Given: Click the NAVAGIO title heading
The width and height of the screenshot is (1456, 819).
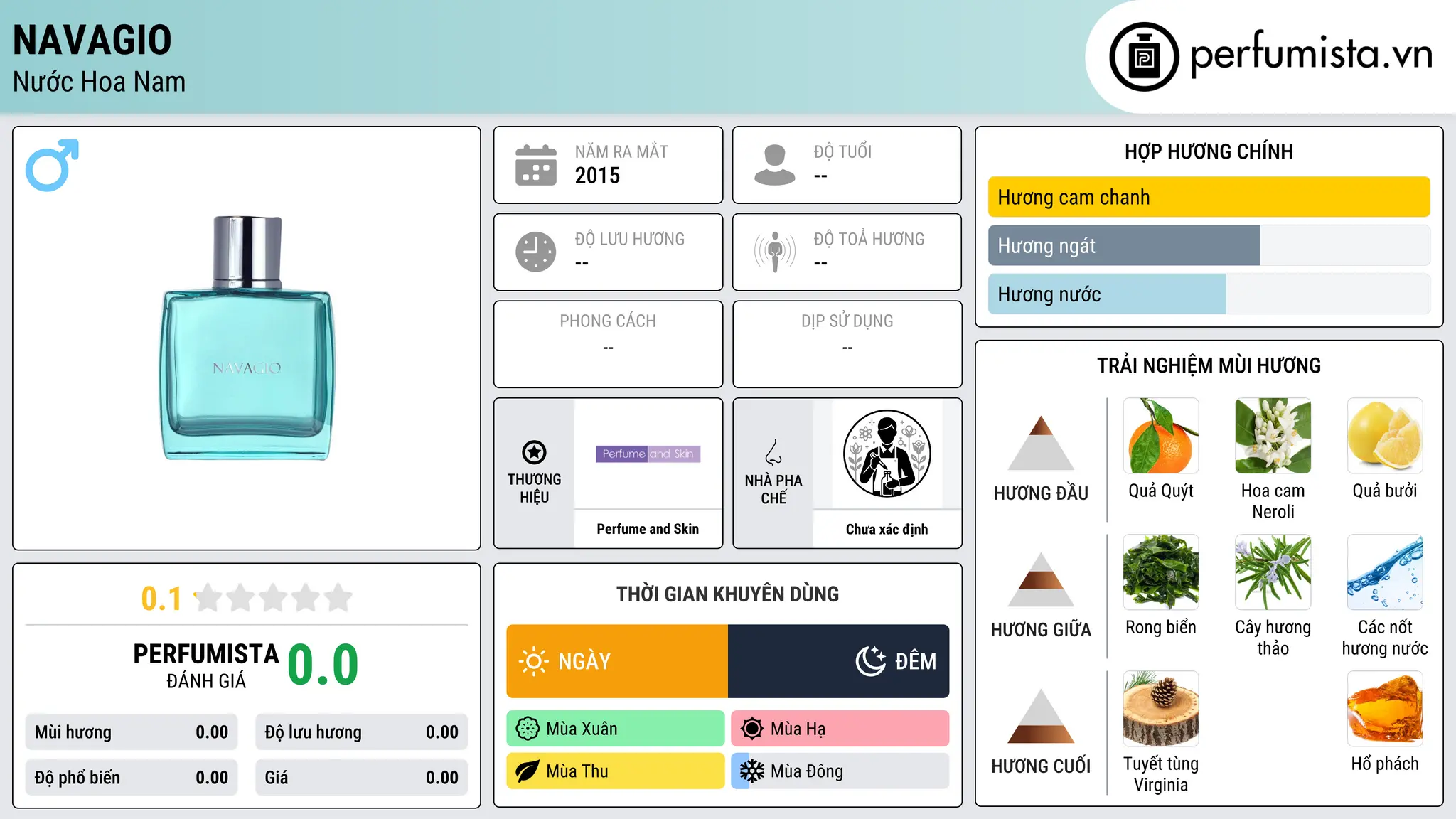Looking at the screenshot, I should click(92, 40).
